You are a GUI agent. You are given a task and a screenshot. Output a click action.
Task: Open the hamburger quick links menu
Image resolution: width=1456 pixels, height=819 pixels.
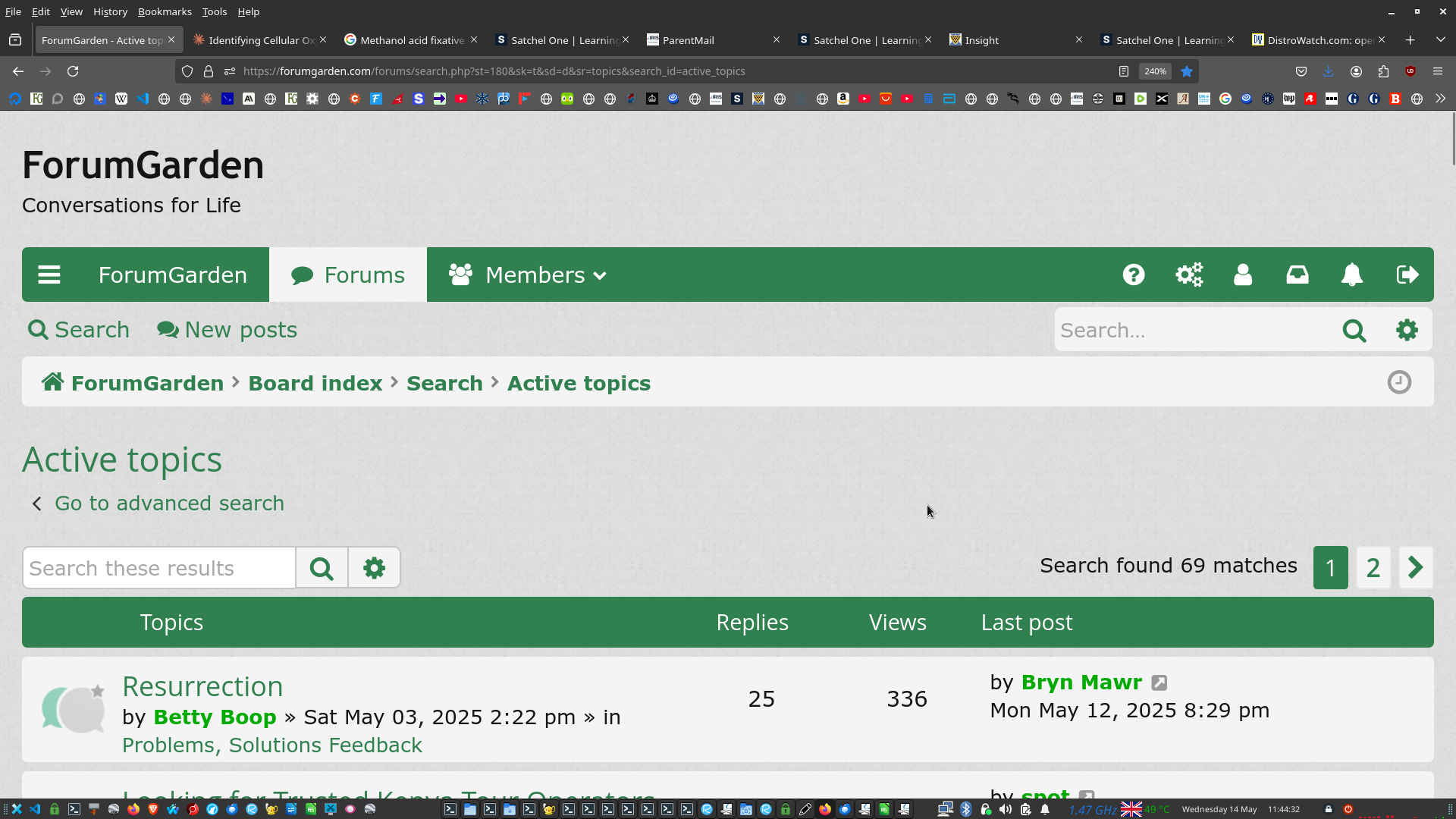tap(49, 275)
